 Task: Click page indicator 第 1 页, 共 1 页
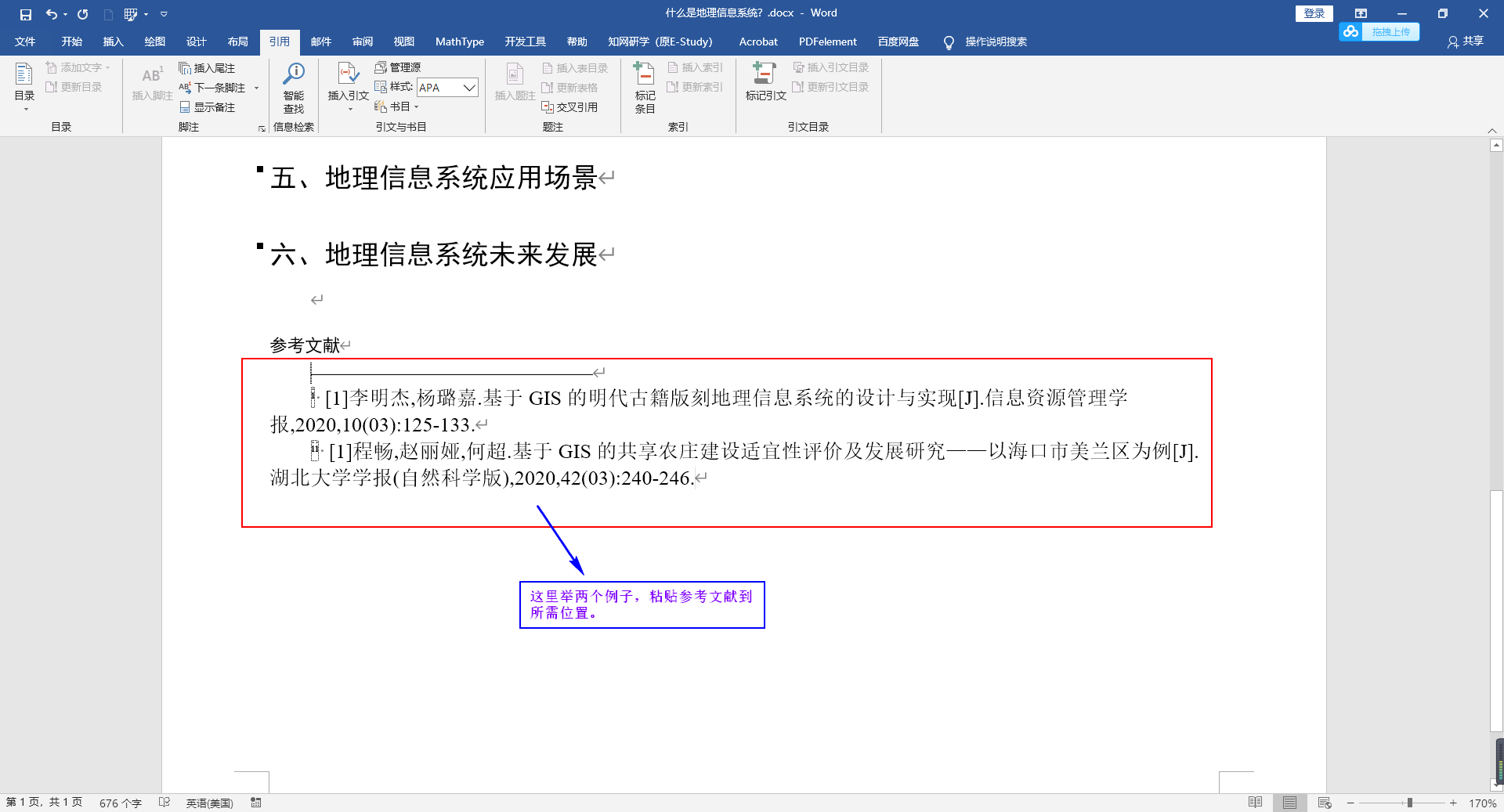click(x=45, y=803)
